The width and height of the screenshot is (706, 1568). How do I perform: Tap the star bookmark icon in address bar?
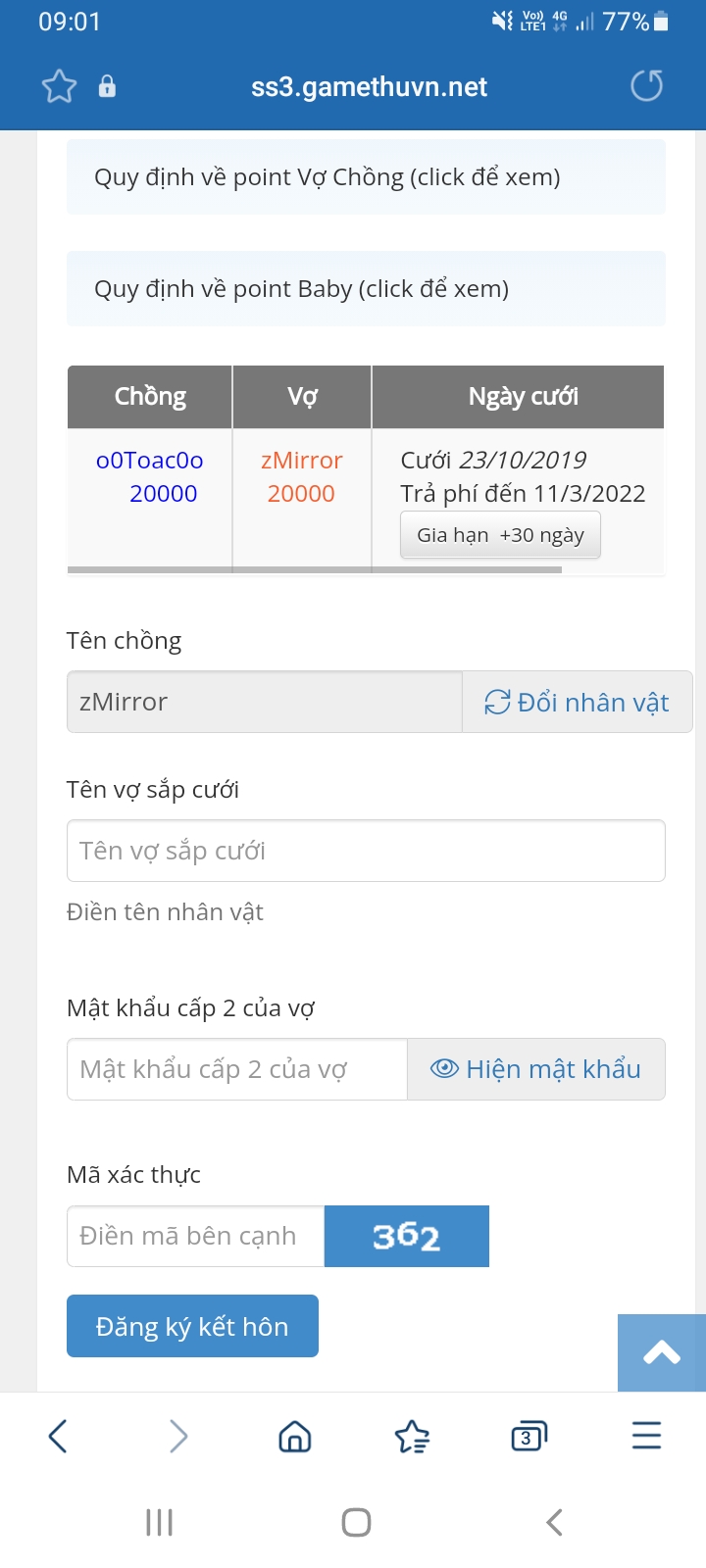click(59, 86)
